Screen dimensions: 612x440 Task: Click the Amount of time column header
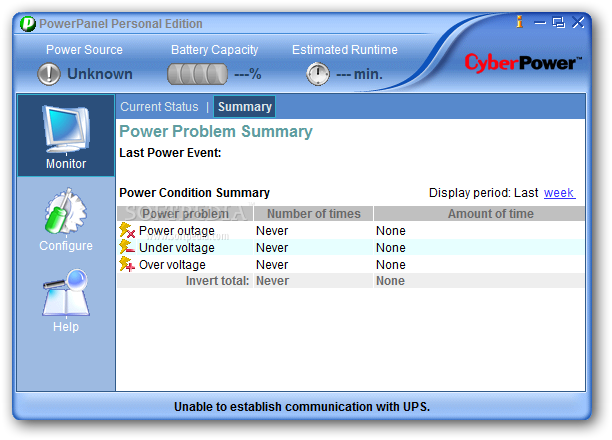[x=479, y=214]
